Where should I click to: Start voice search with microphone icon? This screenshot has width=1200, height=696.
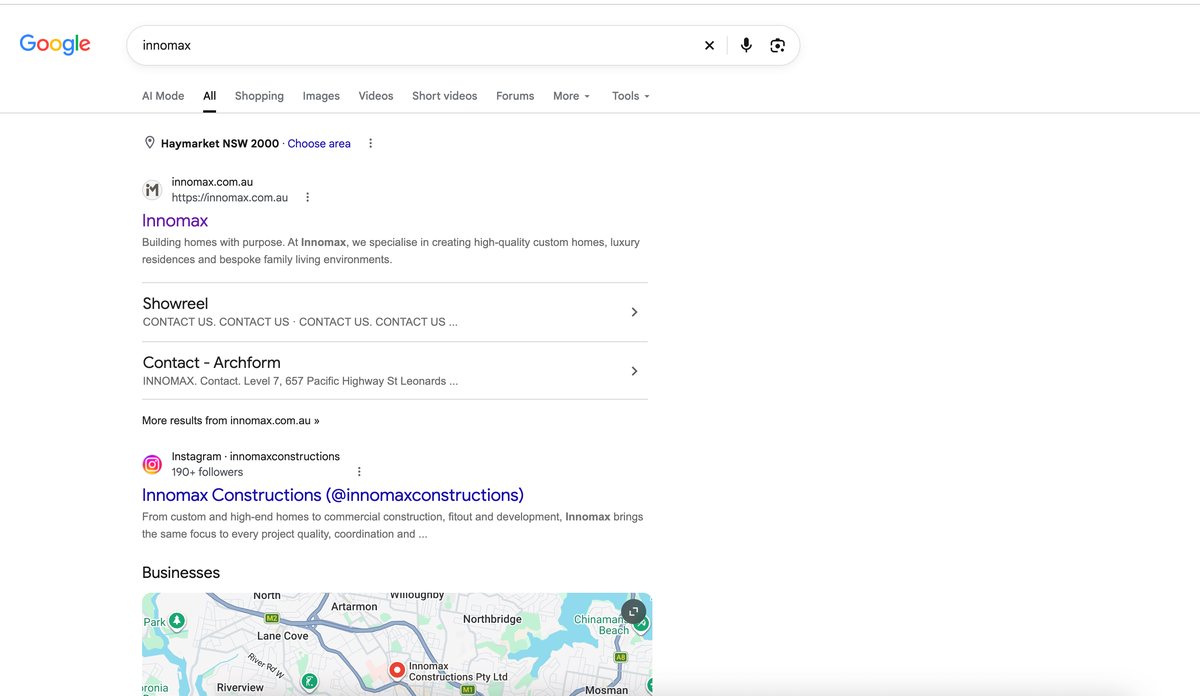coord(746,45)
